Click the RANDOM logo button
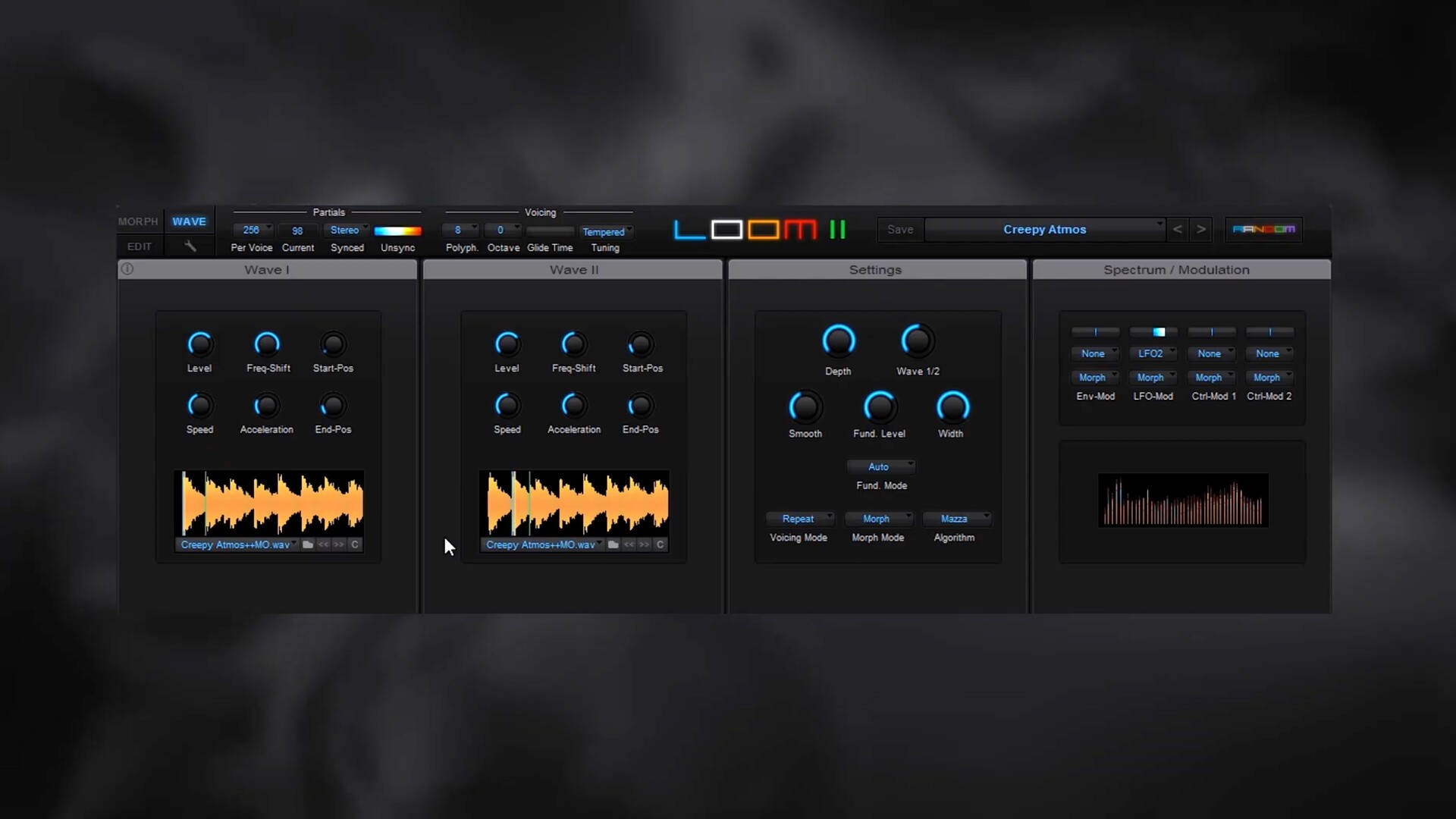This screenshot has height=819, width=1456. point(1263,229)
